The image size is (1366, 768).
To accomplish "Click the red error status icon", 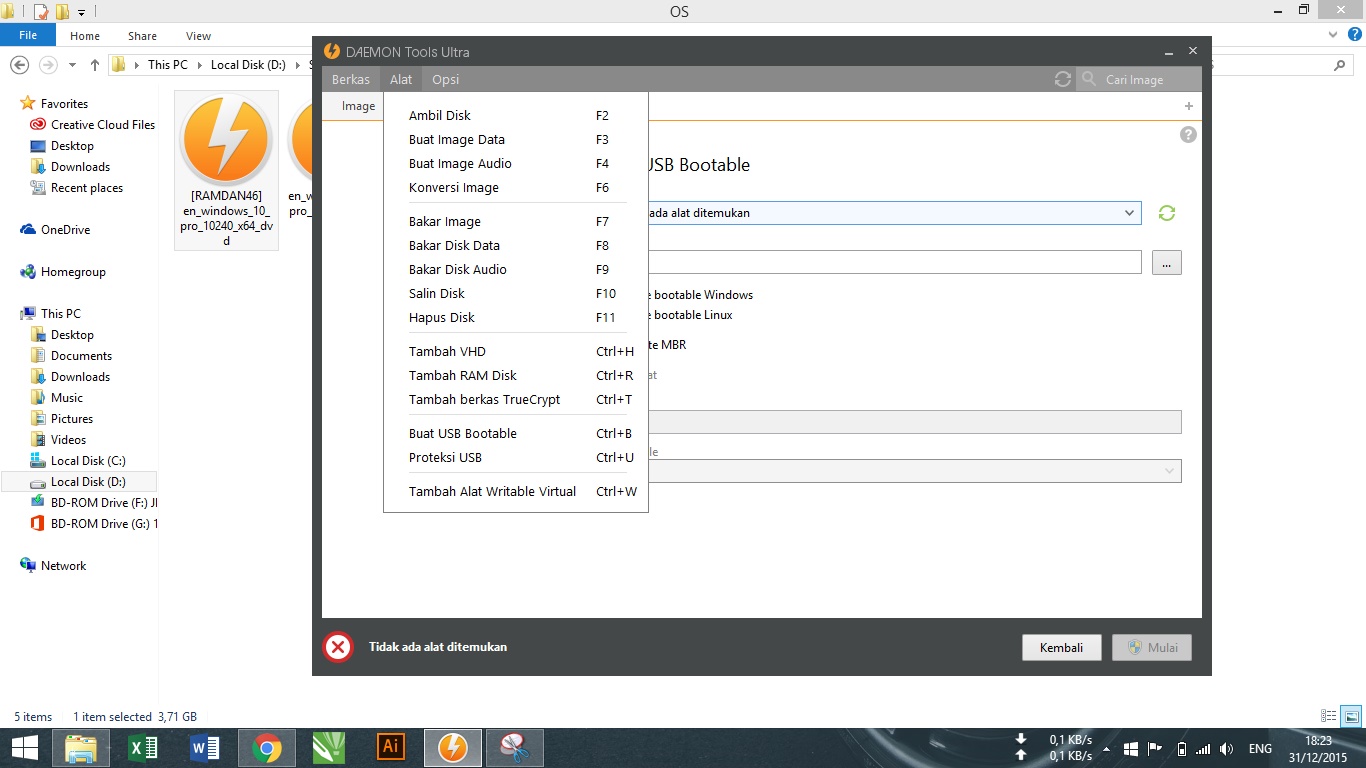I will tap(338, 647).
